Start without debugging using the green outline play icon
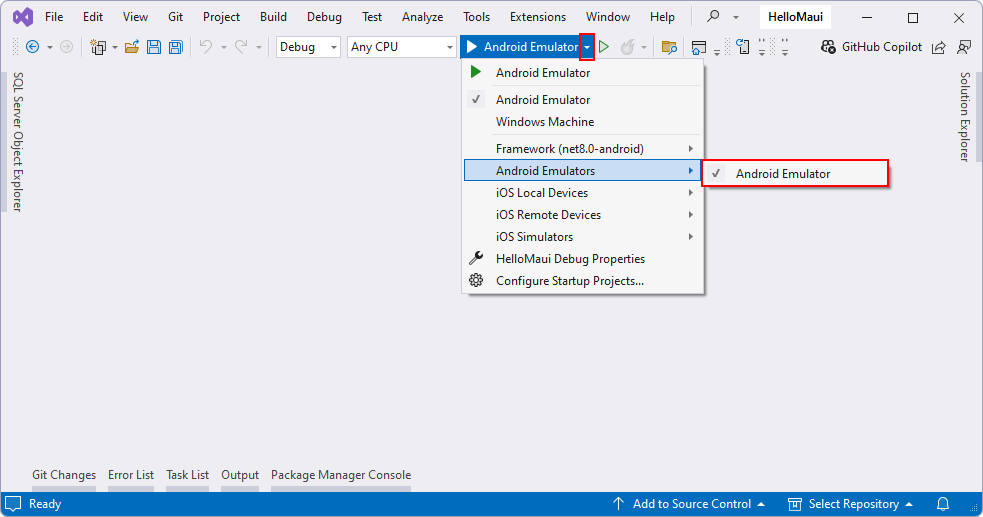983x517 pixels. pyautogui.click(x=604, y=47)
